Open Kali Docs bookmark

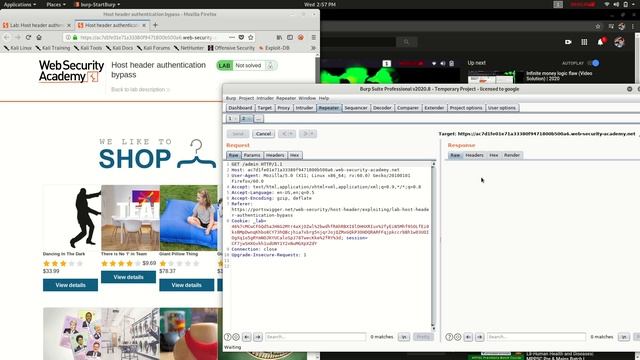[120, 48]
